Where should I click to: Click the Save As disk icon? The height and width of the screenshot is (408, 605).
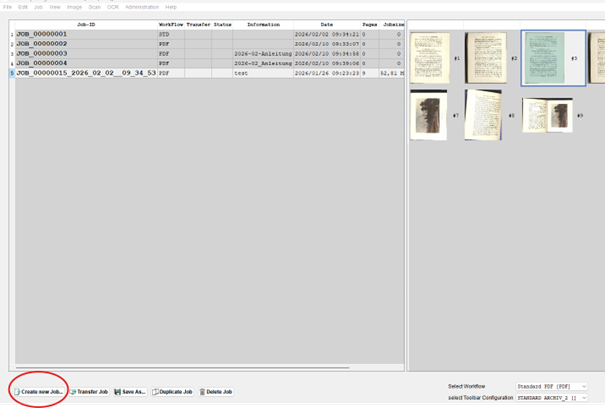[x=117, y=392]
